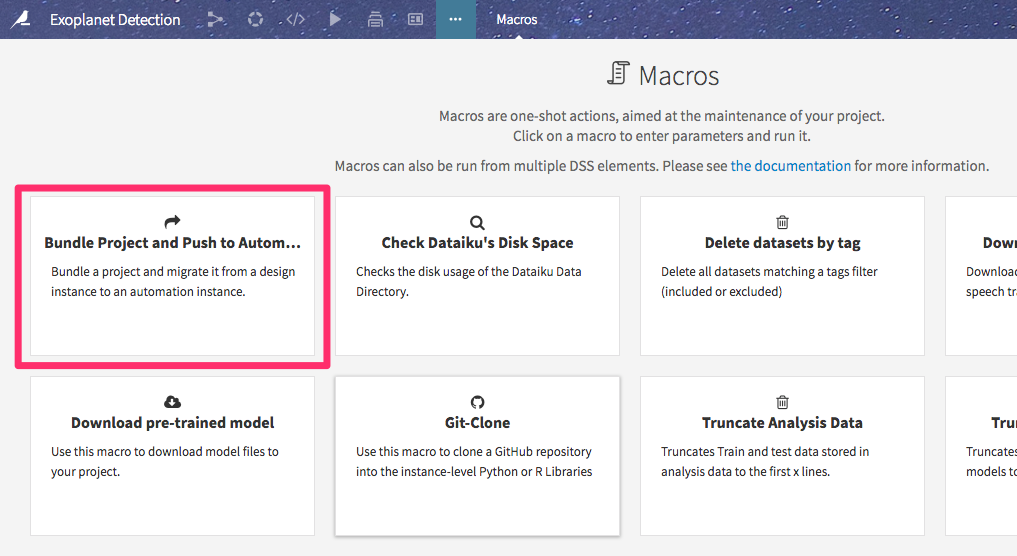Click the Macros page heading scroll icon
This screenshot has width=1017, height=556.
[x=618, y=73]
